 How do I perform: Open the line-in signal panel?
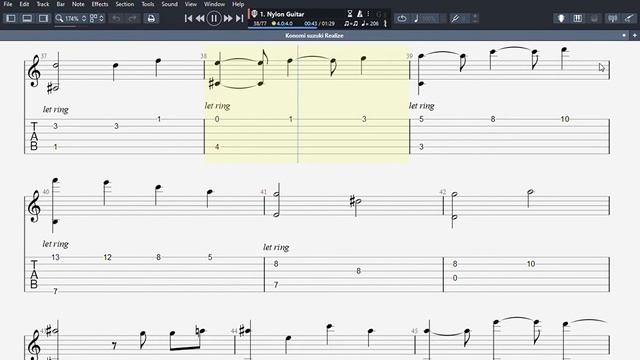click(612, 18)
